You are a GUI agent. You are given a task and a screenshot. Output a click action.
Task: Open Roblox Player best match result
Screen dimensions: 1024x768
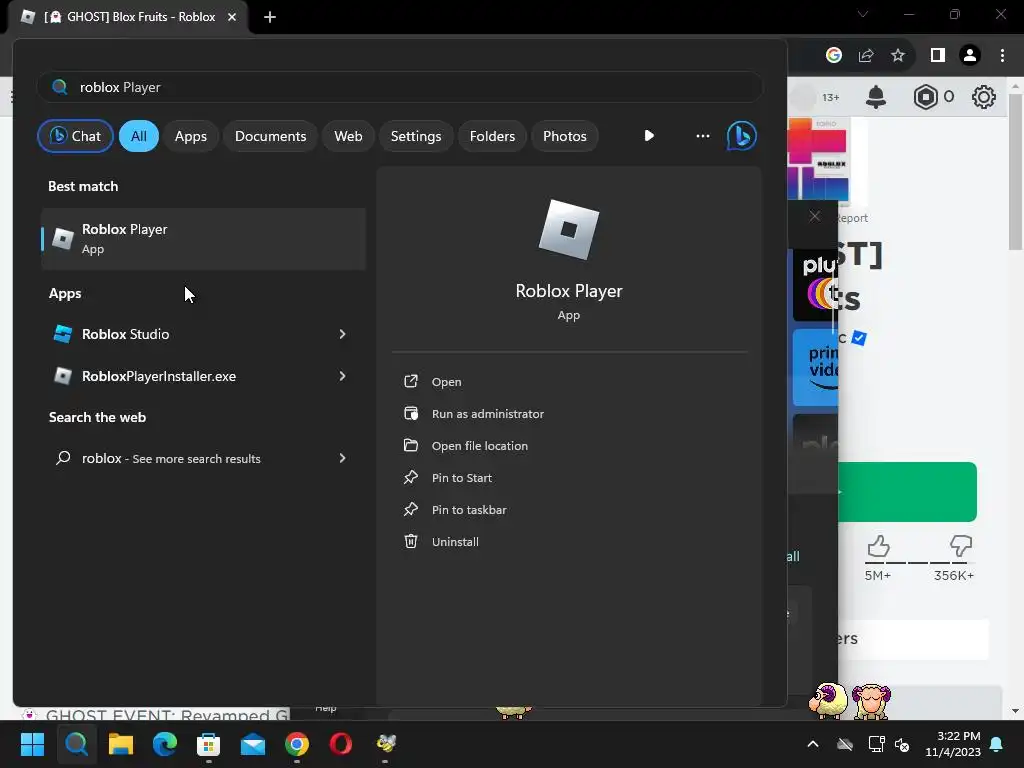tap(204, 239)
